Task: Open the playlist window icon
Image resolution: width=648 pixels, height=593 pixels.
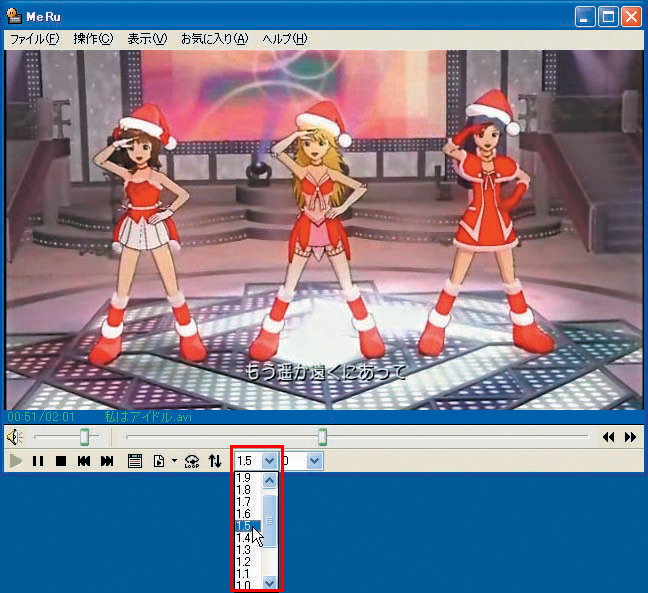Action: (x=135, y=461)
